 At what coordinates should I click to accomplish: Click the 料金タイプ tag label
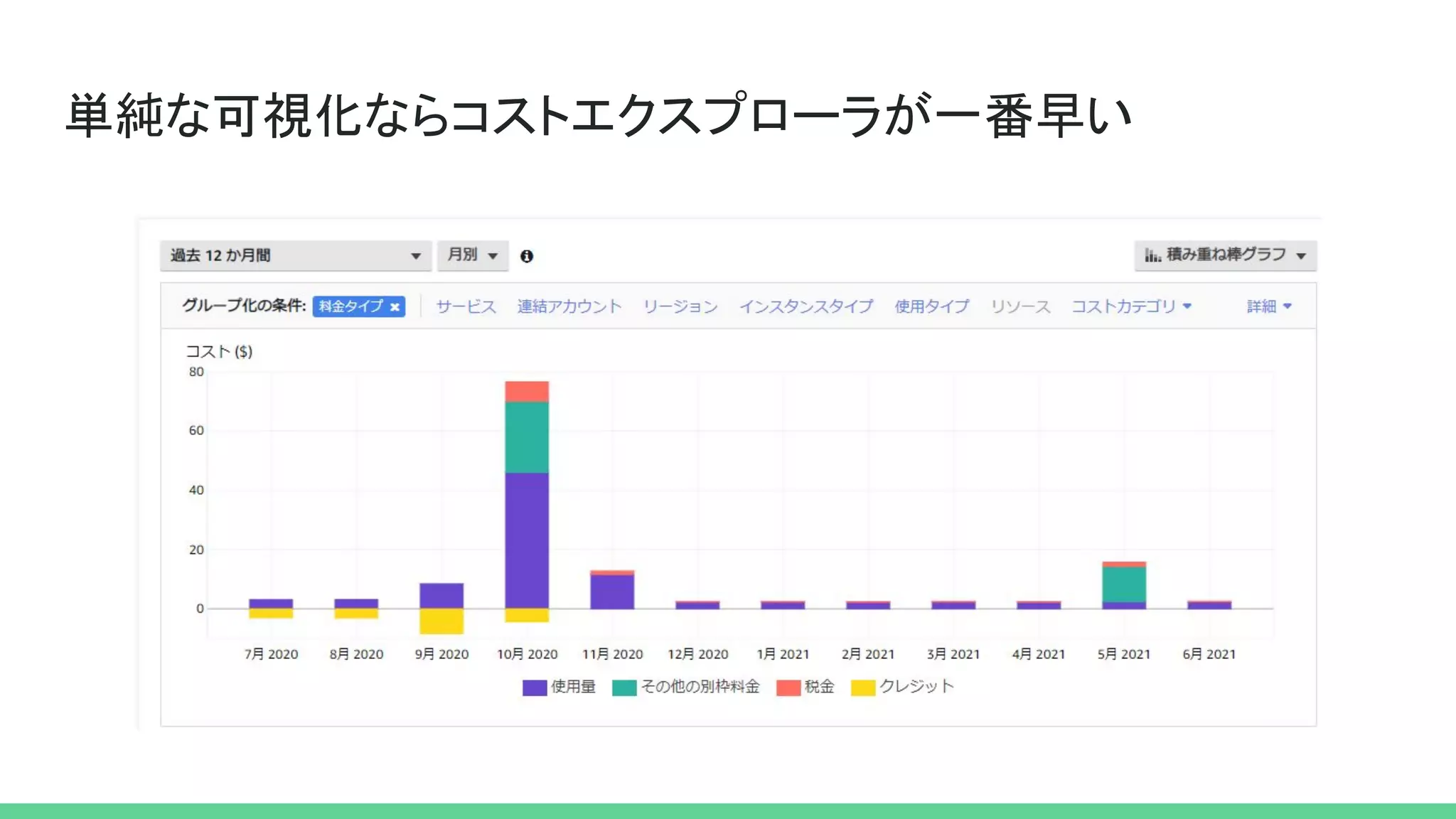click(x=350, y=306)
